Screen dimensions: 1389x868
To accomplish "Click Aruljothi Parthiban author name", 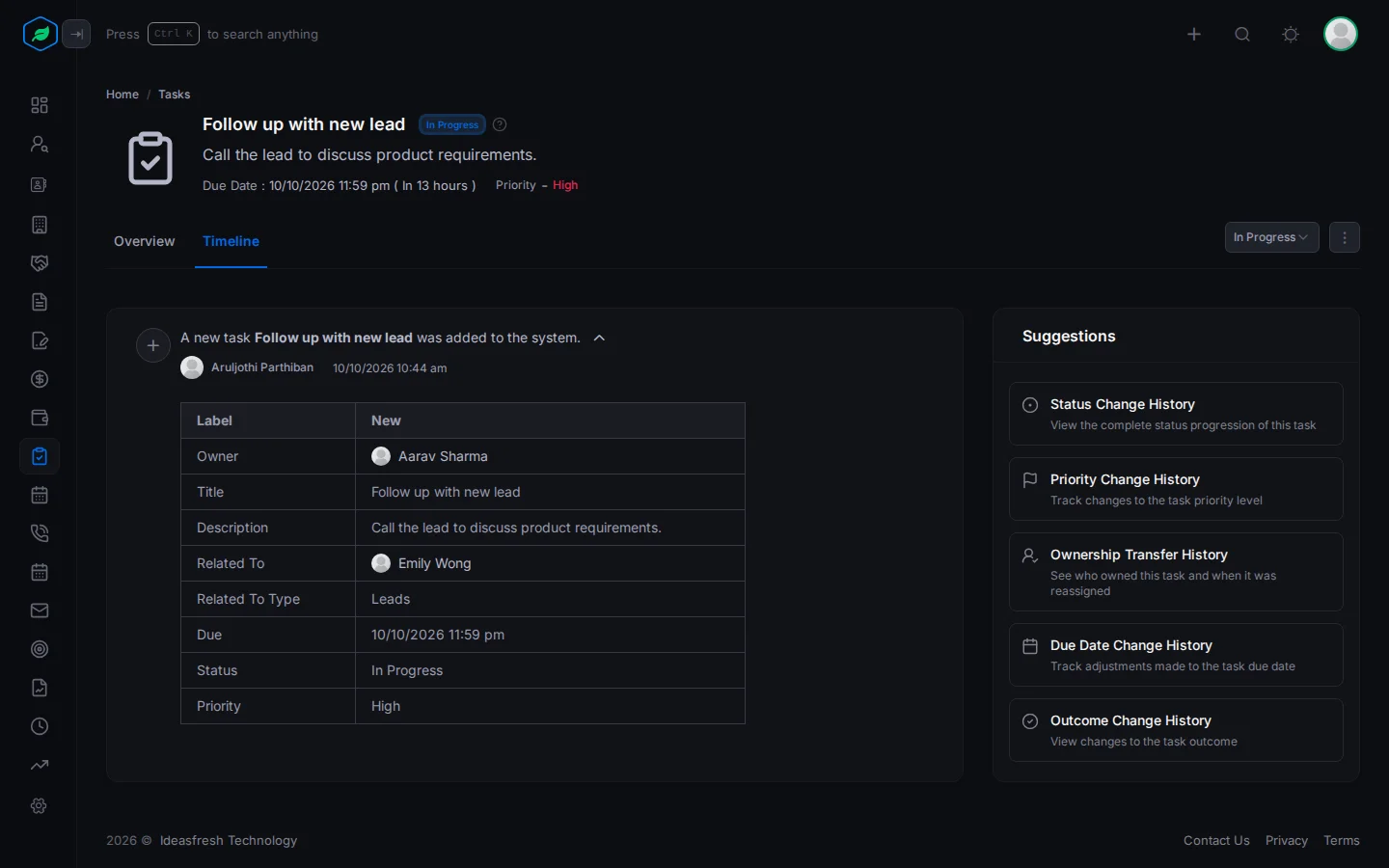I will pyautogui.click(x=262, y=367).
